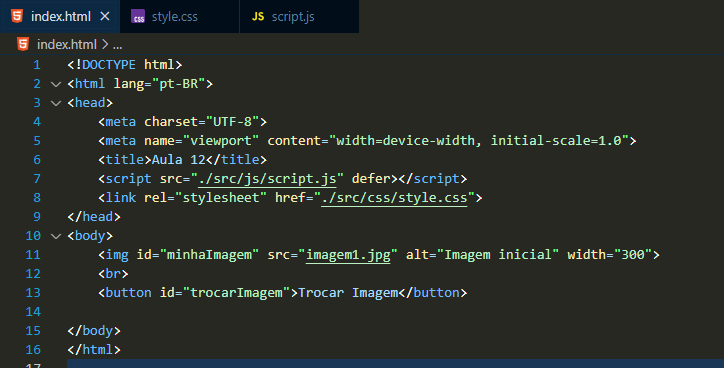Open the breadcrumb ellipsis segment

tap(117, 45)
